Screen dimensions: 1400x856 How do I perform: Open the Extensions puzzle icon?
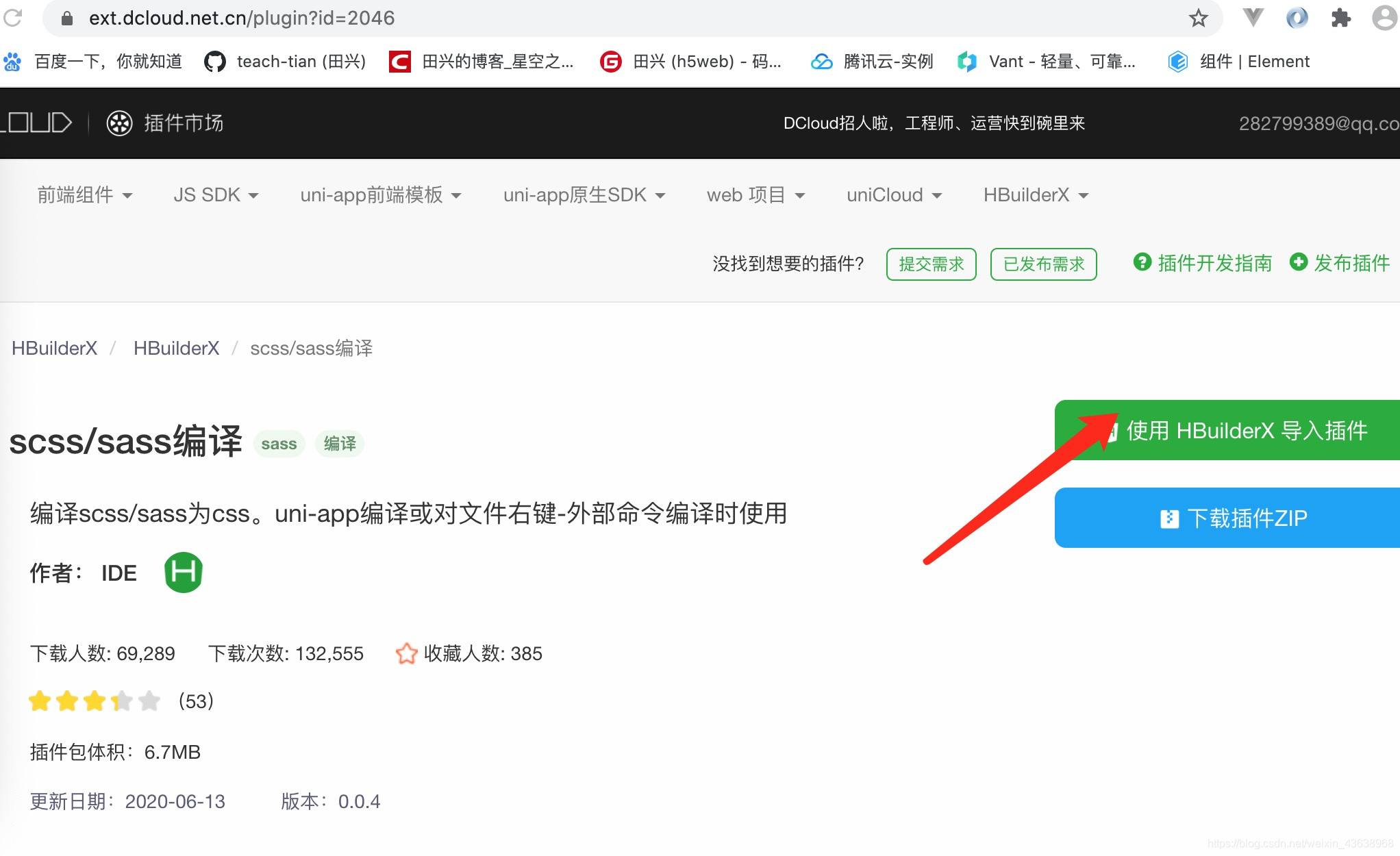pos(1340,18)
